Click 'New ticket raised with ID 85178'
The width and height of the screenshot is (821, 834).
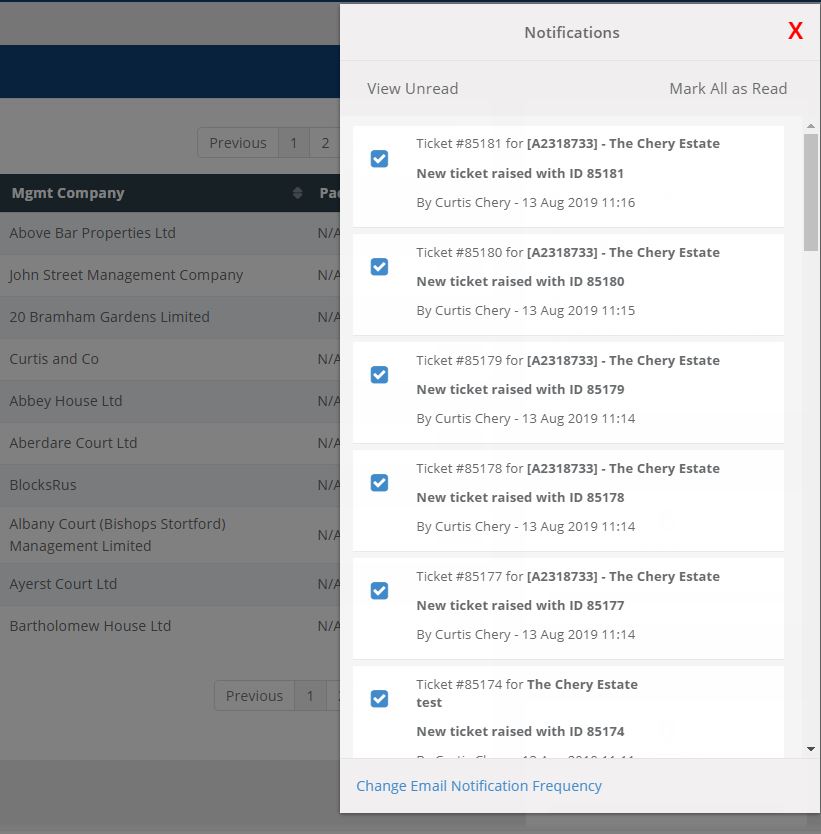coord(520,497)
